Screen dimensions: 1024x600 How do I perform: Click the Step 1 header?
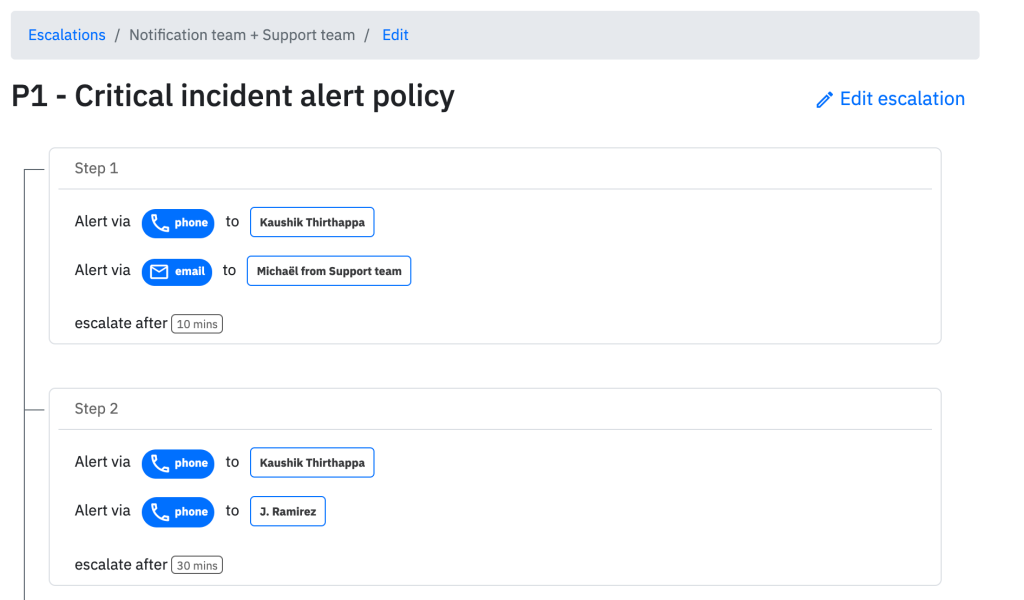(96, 168)
